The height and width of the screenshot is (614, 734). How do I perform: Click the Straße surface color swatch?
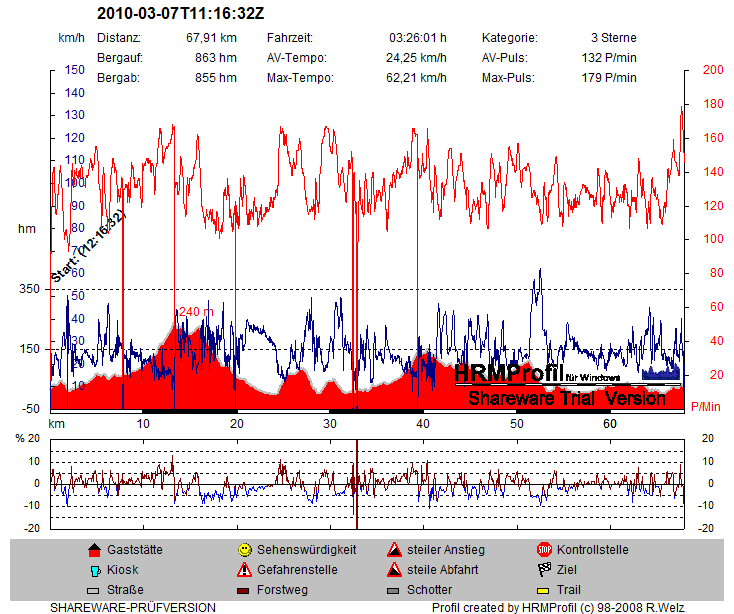tap(94, 590)
